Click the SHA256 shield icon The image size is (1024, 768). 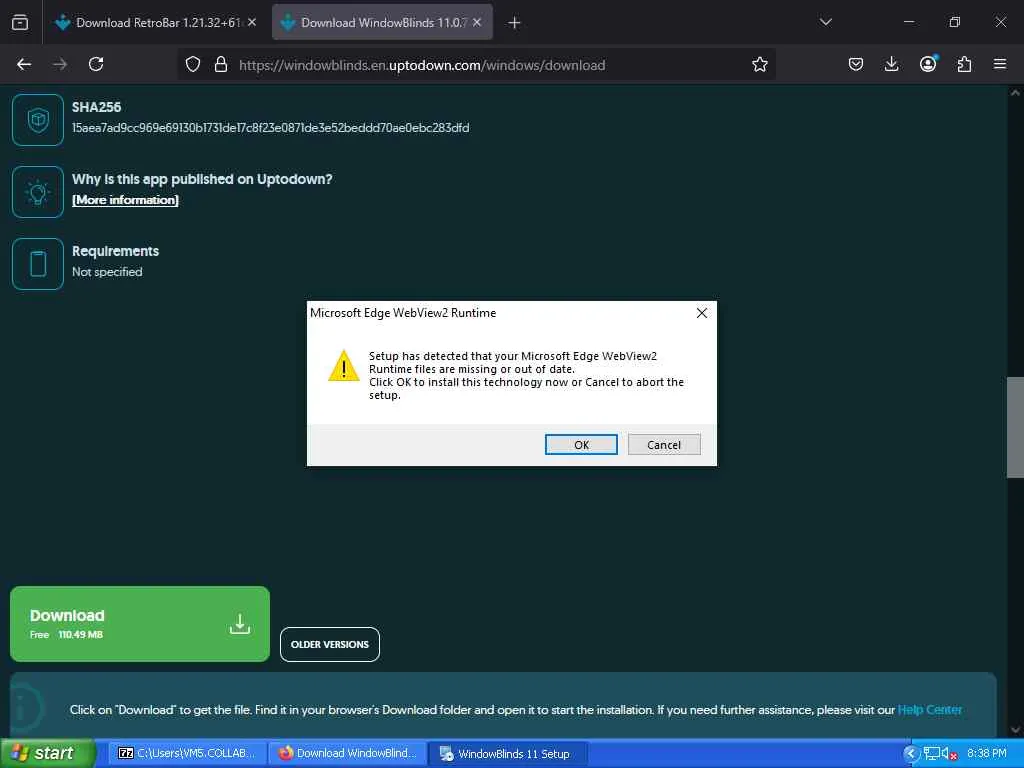pyautogui.click(x=38, y=120)
